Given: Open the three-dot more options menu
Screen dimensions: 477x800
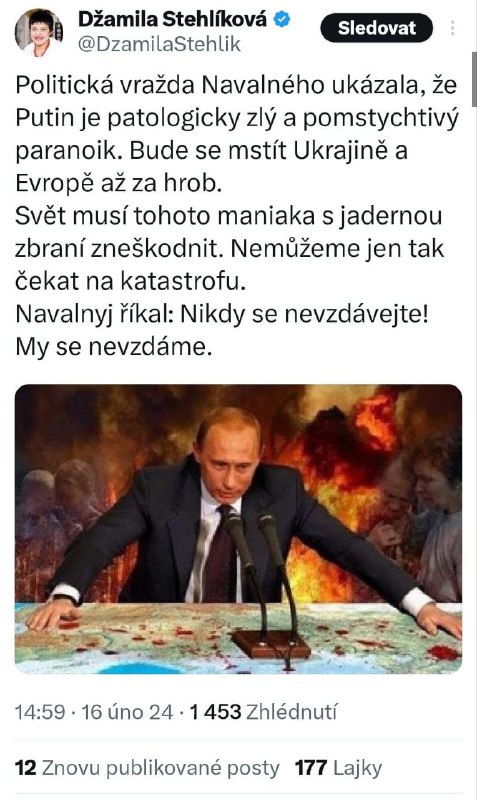Looking at the screenshot, I should click(453, 28).
